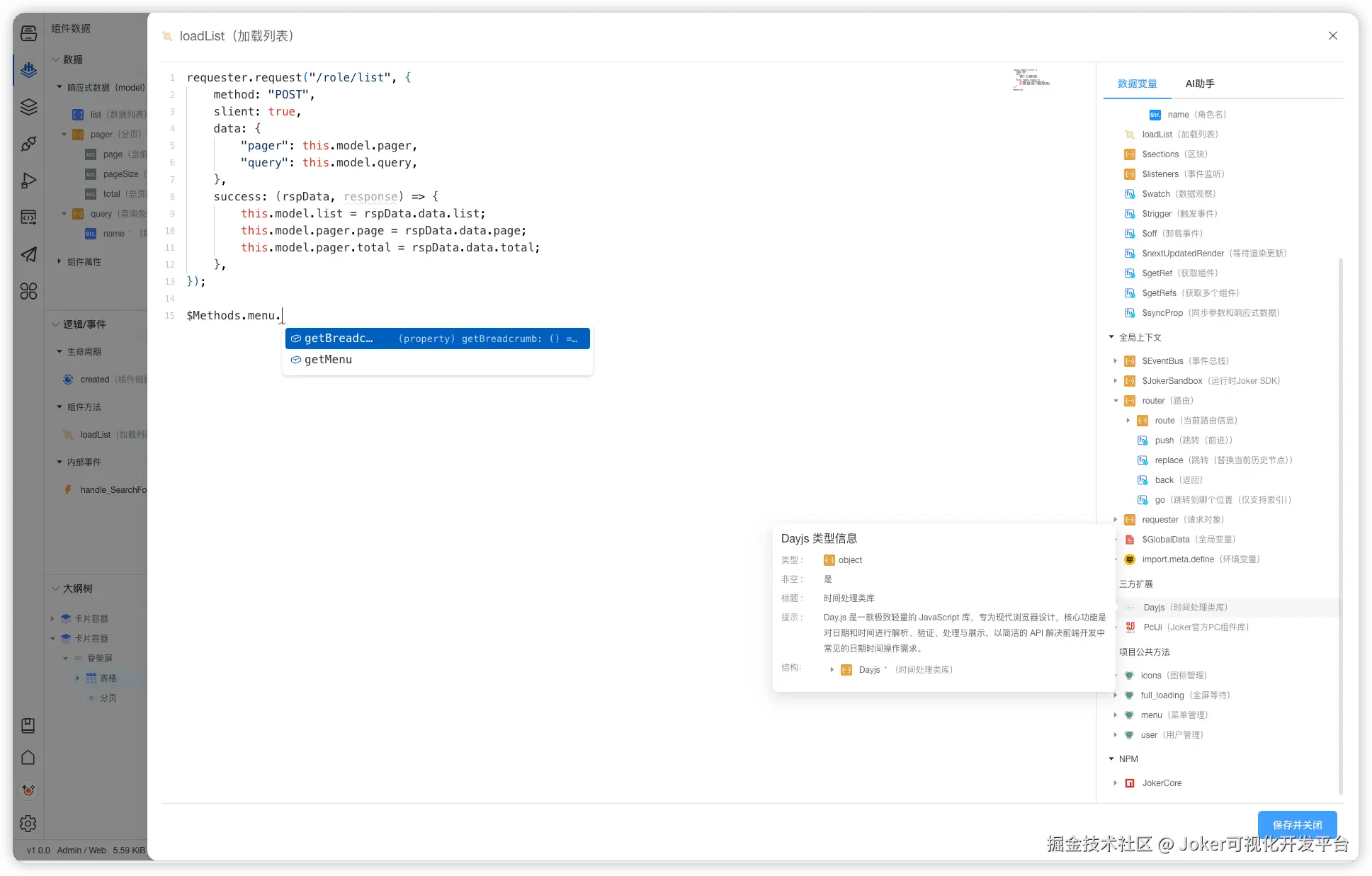
Task: Click the settings gear icon in sidebar
Action: pos(28,824)
